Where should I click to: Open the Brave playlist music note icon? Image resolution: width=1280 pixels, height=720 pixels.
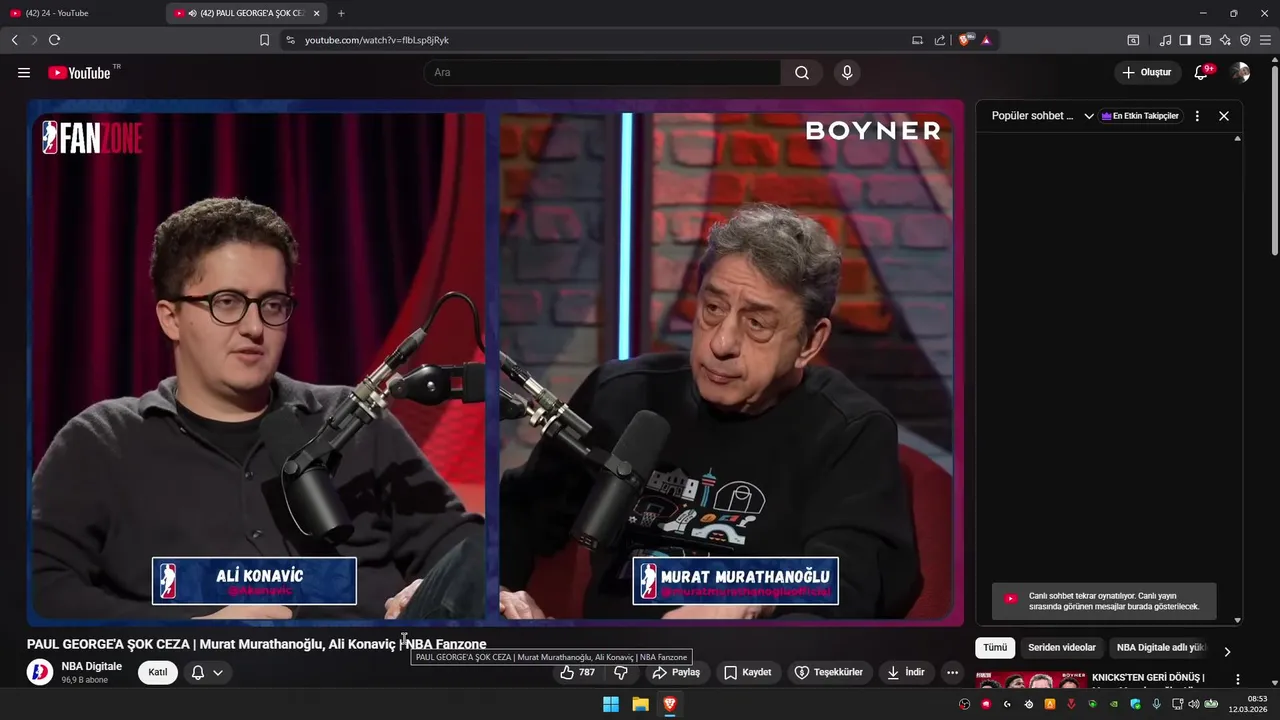coord(1165,40)
